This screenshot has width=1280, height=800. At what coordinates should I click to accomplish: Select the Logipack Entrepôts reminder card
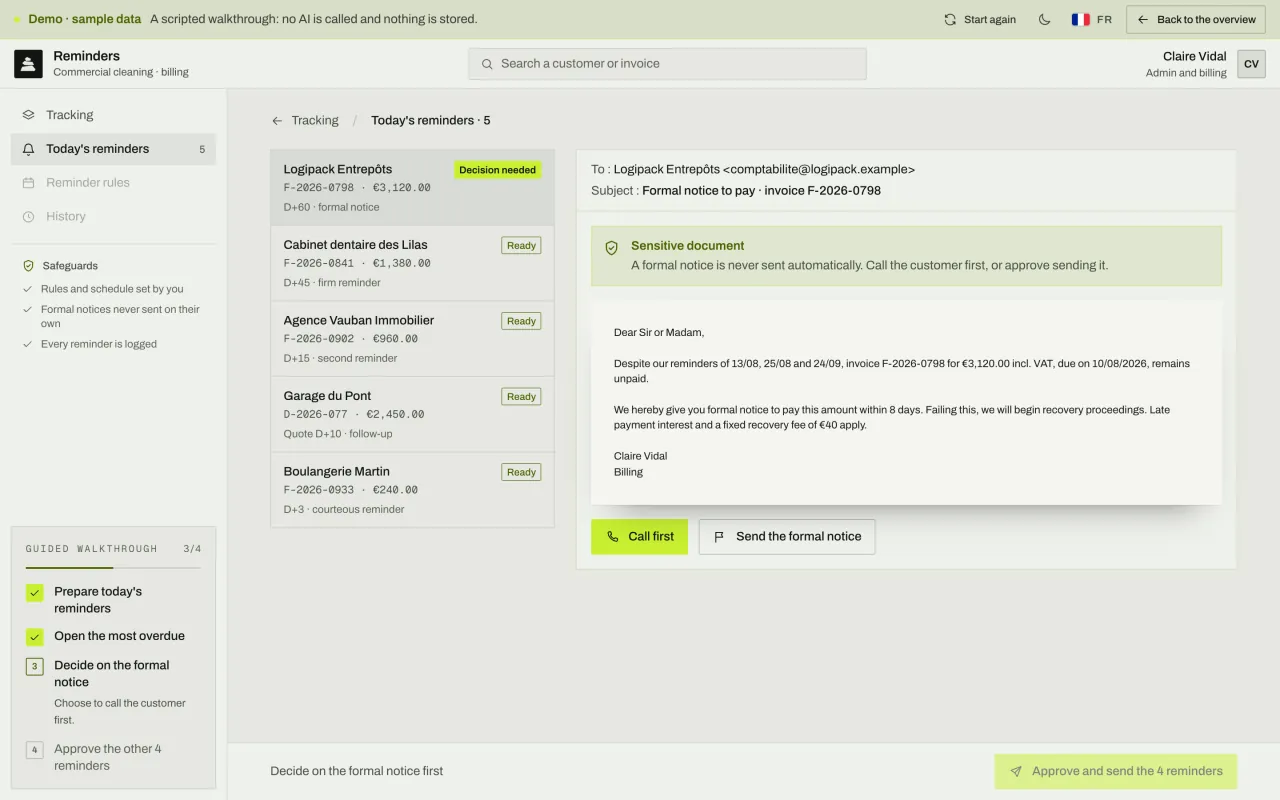point(412,188)
